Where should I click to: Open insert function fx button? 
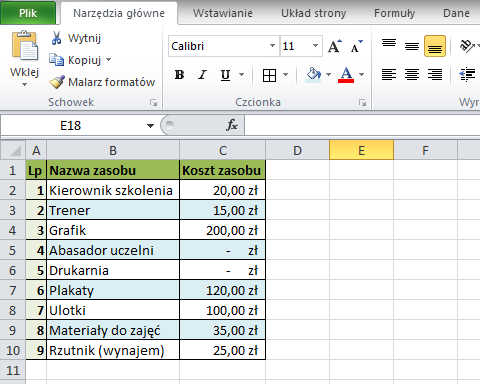[x=231, y=125]
